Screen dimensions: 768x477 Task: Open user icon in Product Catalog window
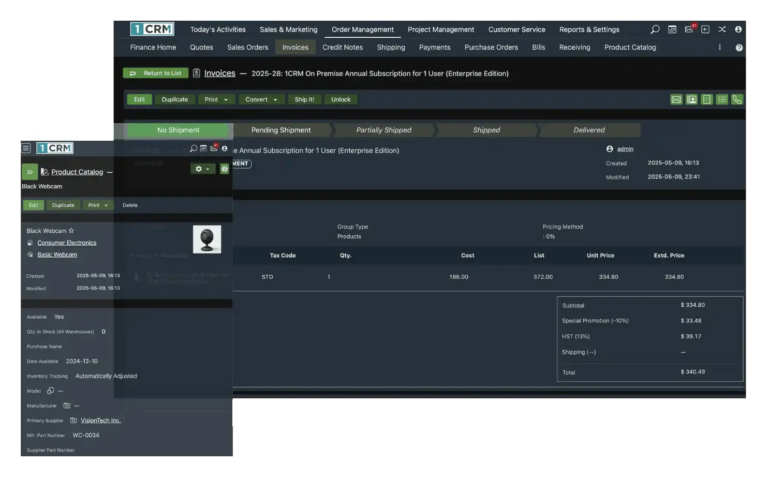pyautogui.click(x=224, y=148)
